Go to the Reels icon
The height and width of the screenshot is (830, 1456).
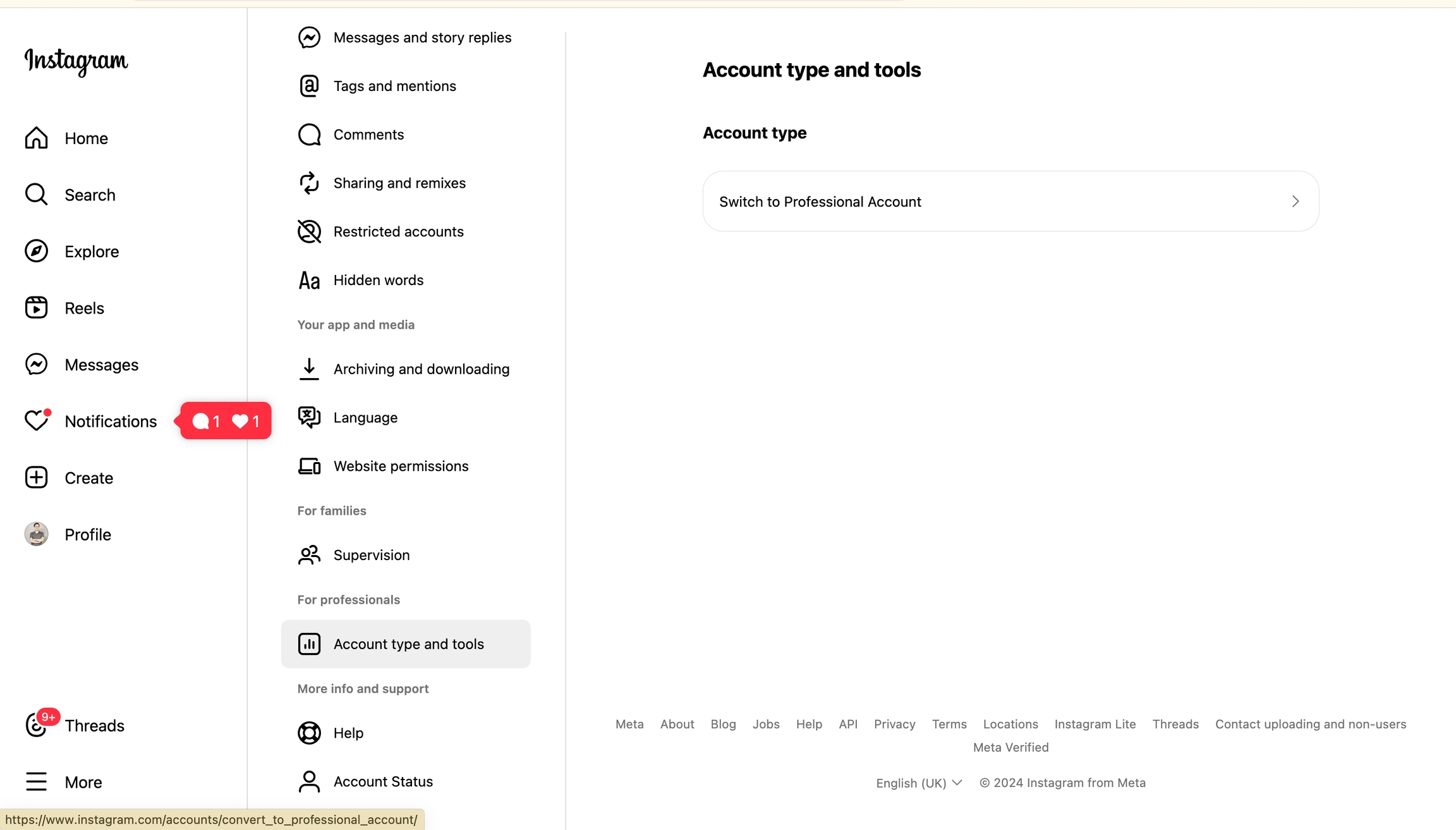click(36, 308)
